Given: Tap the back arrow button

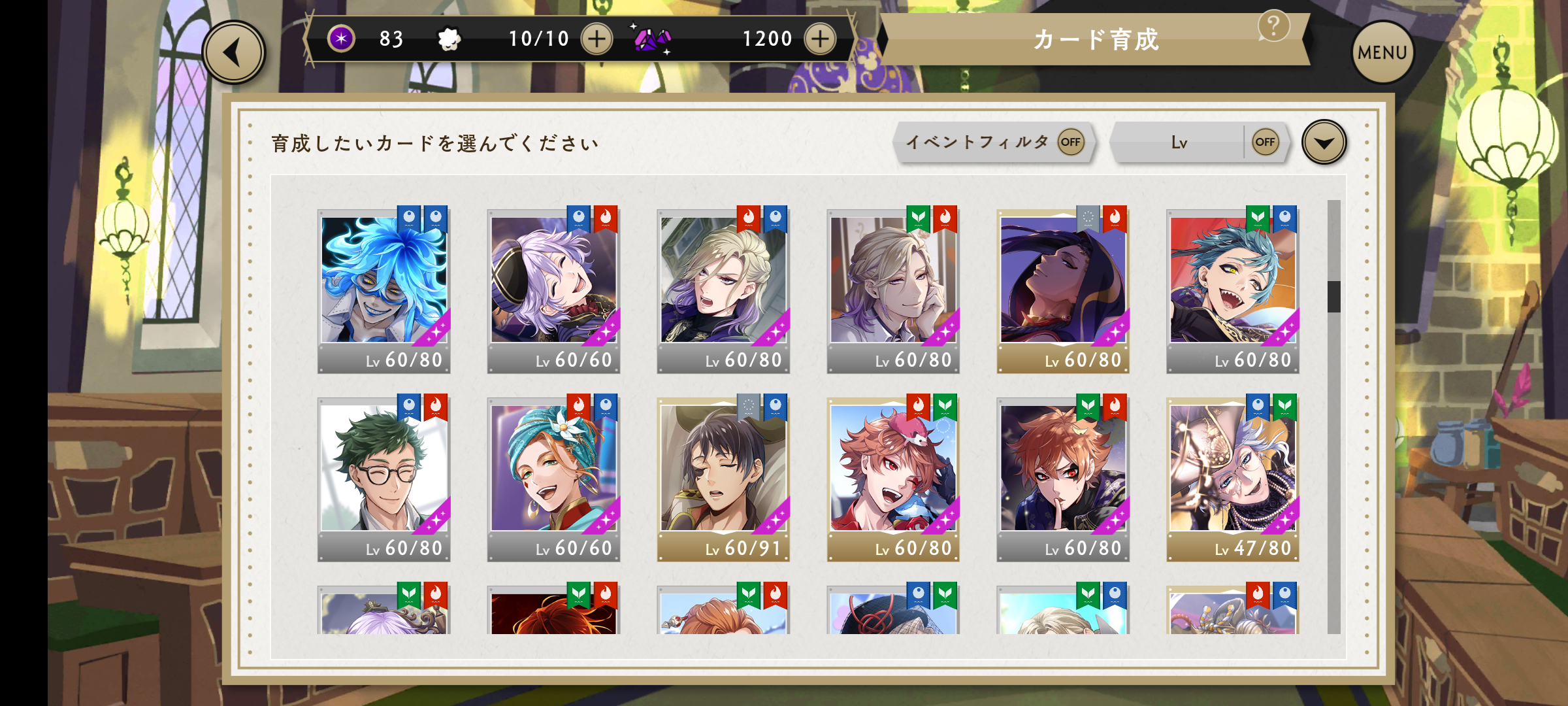Looking at the screenshot, I should (234, 52).
